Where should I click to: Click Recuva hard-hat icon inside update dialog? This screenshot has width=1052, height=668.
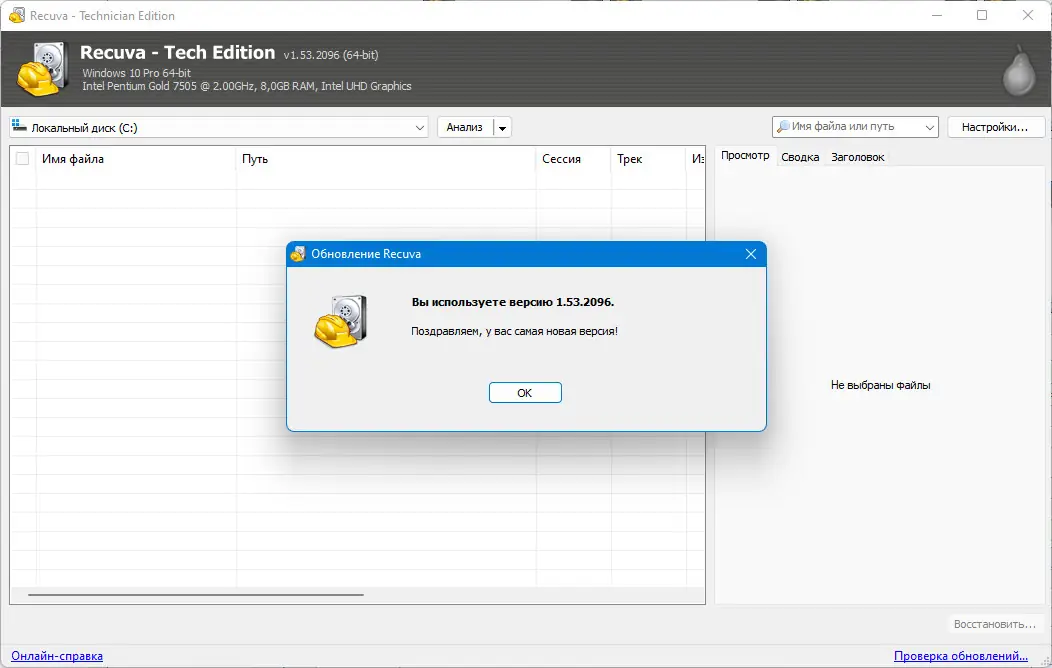click(x=341, y=321)
